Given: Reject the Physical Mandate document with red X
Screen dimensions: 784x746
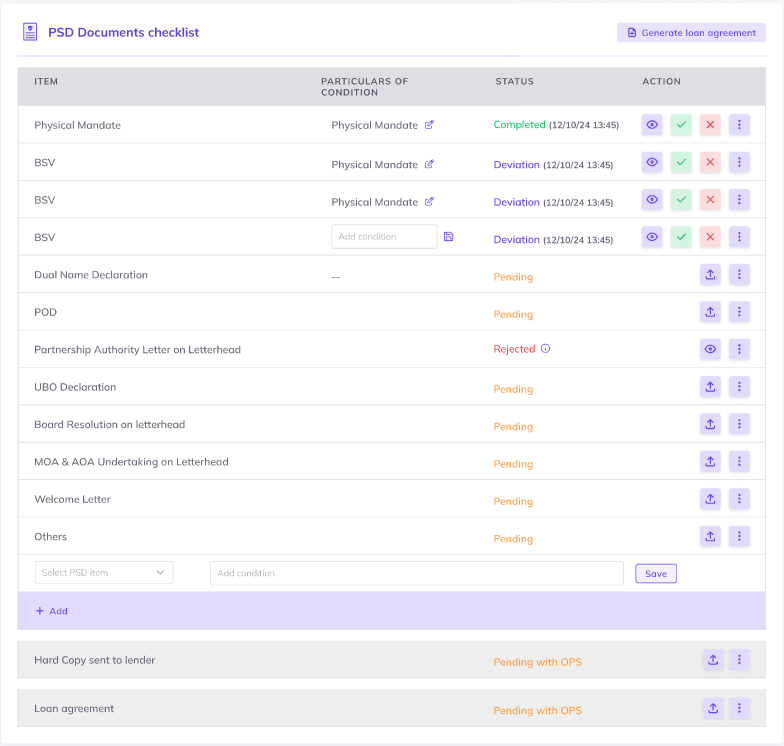Looking at the screenshot, I should 710,125.
